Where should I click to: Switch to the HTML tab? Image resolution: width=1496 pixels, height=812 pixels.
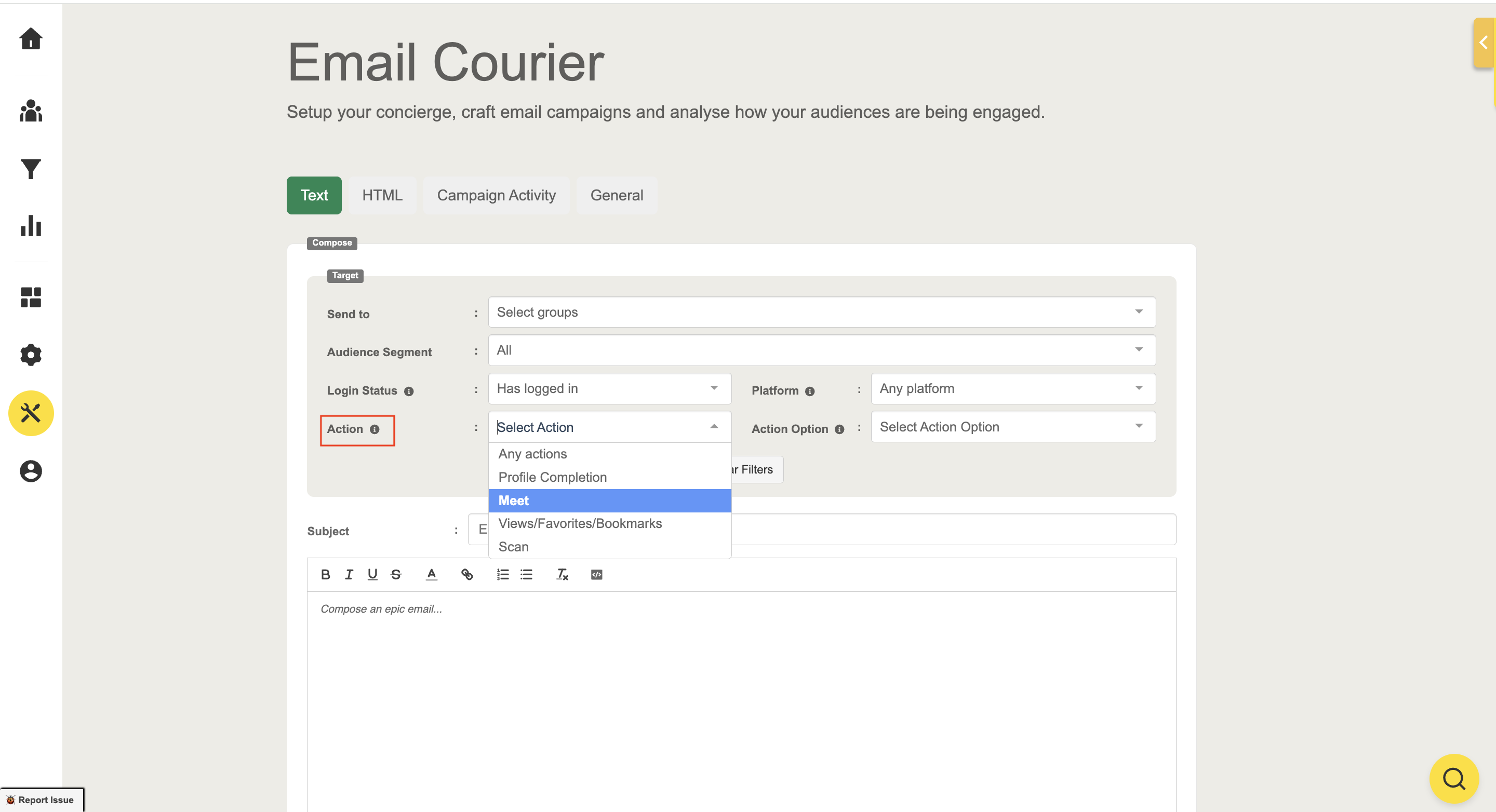click(x=382, y=196)
